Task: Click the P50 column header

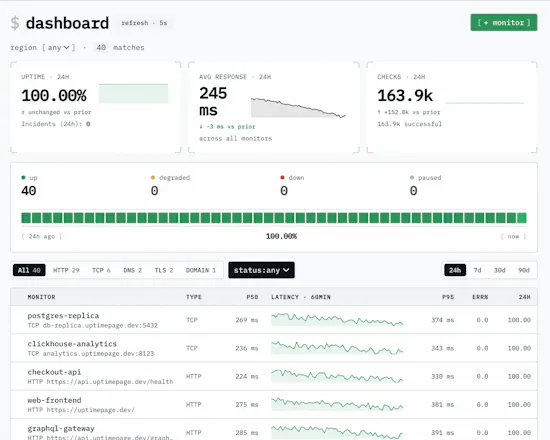Action: (252, 297)
